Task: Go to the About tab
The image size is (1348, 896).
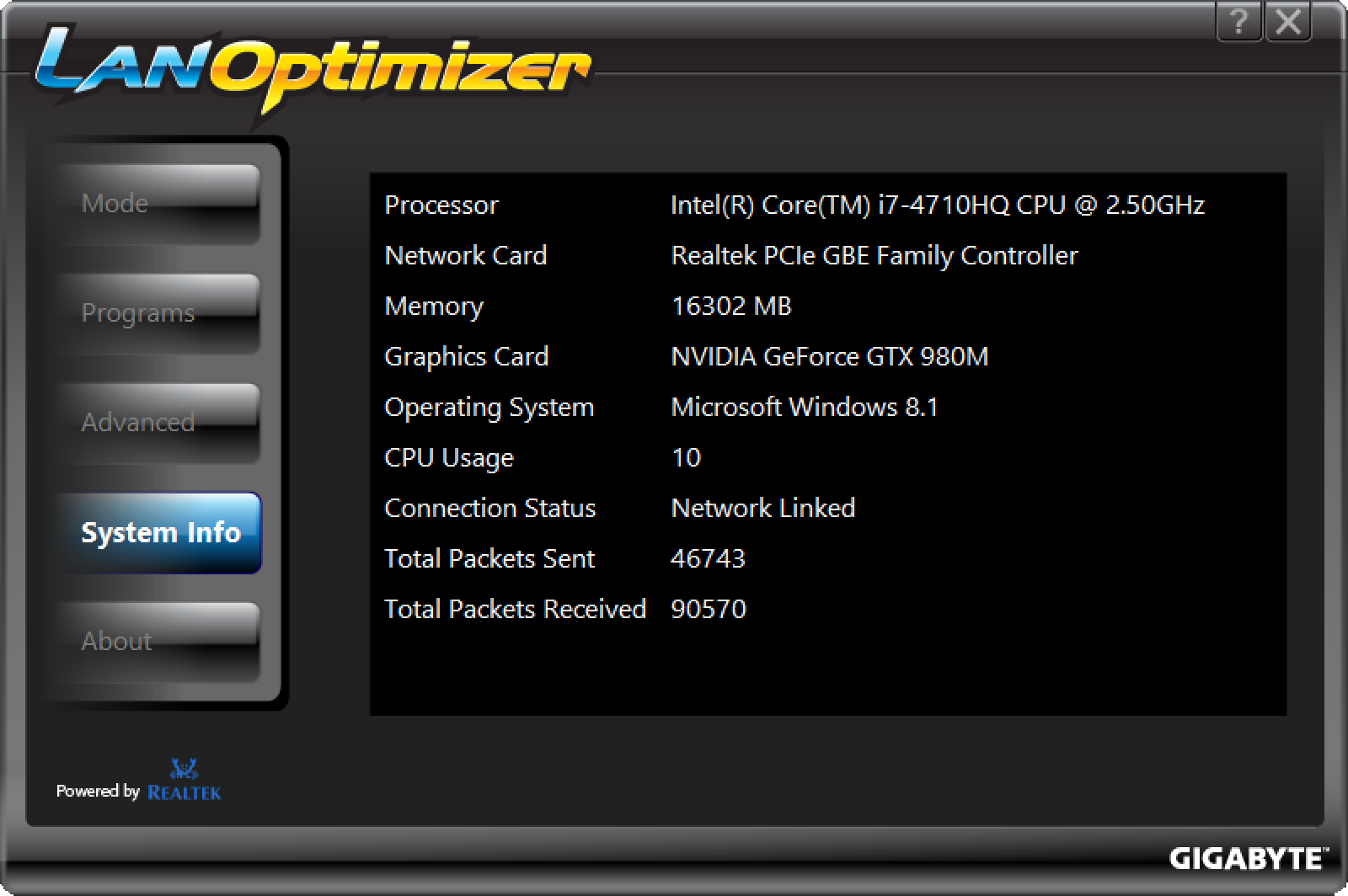Action: click(159, 642)
